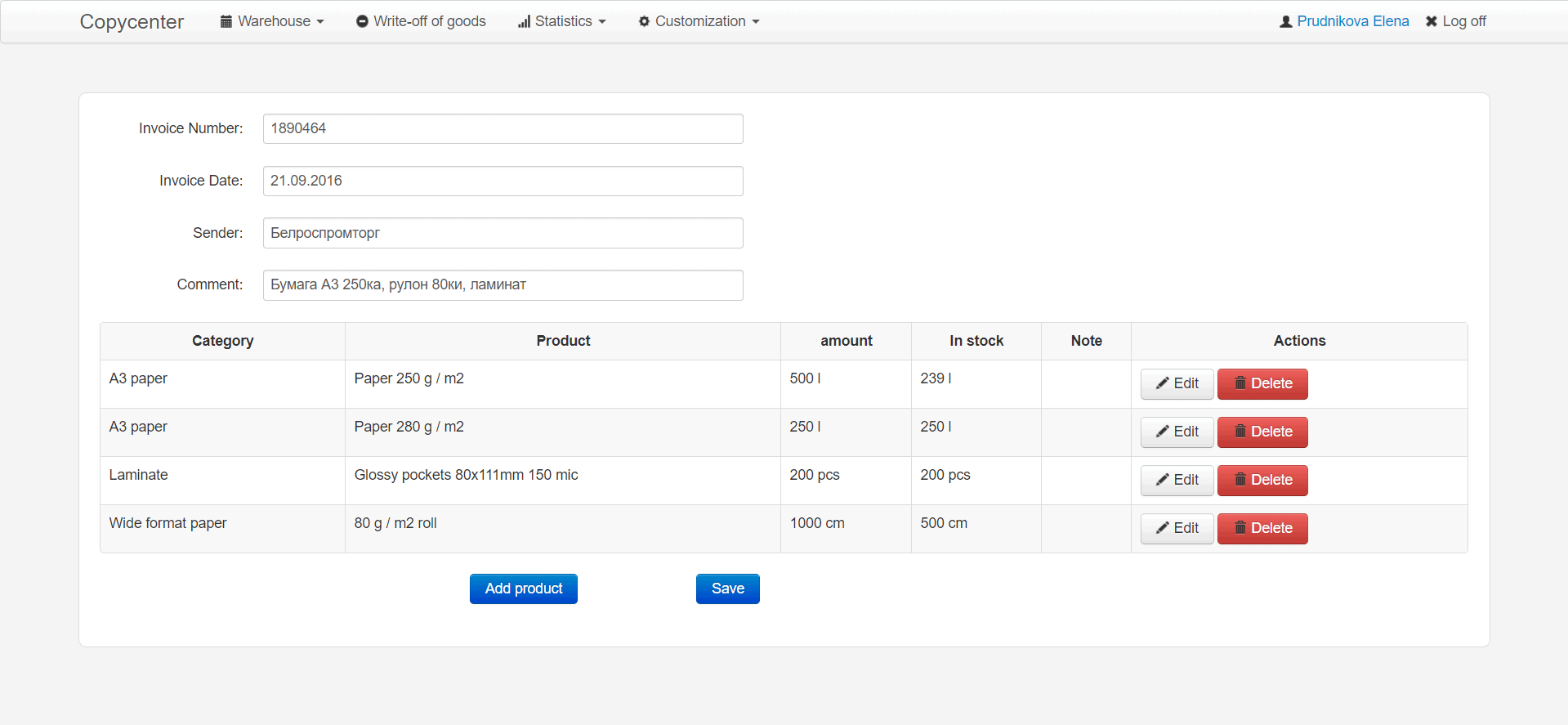The image size is (1568, 725).
Task: Go to Write-off of goods
Action: point(421,21)
